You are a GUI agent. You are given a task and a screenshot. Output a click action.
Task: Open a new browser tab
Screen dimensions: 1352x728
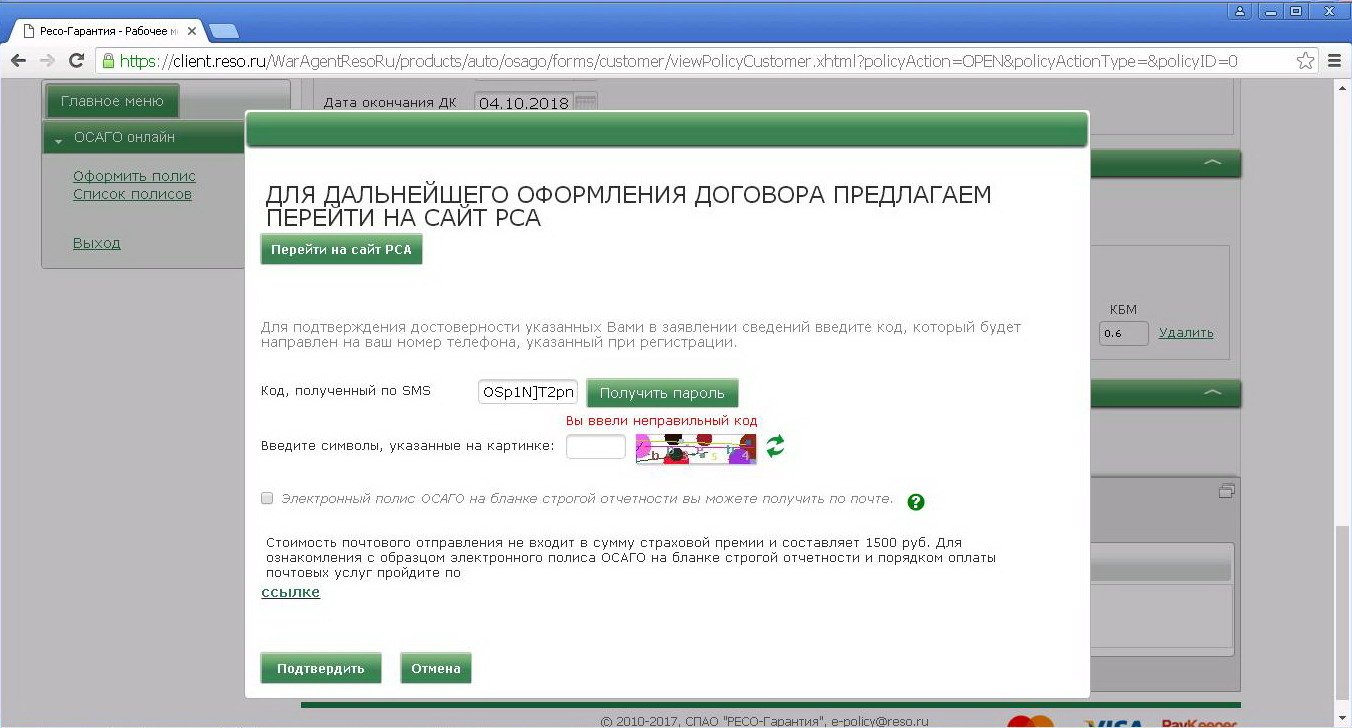tap(222, 31)
